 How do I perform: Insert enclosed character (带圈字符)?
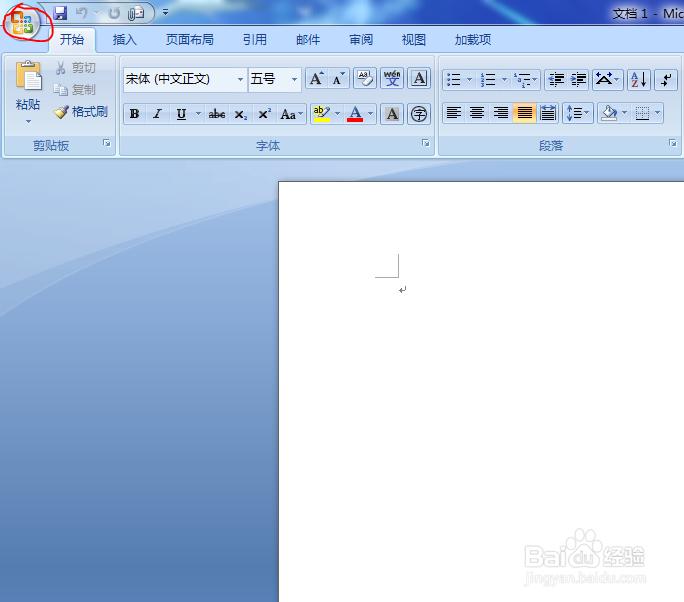[419, 114]
